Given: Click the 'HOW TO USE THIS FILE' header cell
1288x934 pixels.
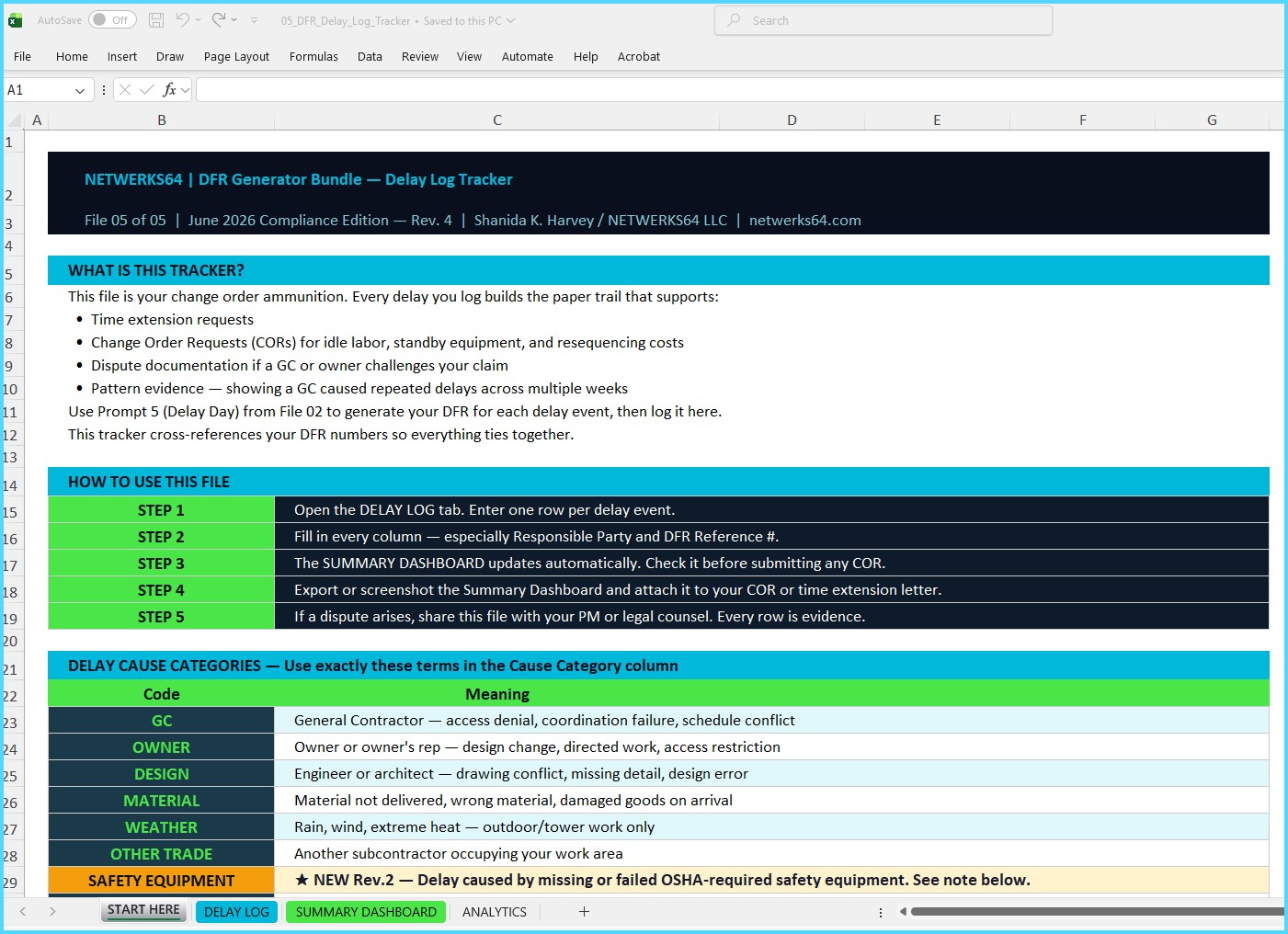Looking at the screenshot, I should pyautogui.click(x=658, y=482).
